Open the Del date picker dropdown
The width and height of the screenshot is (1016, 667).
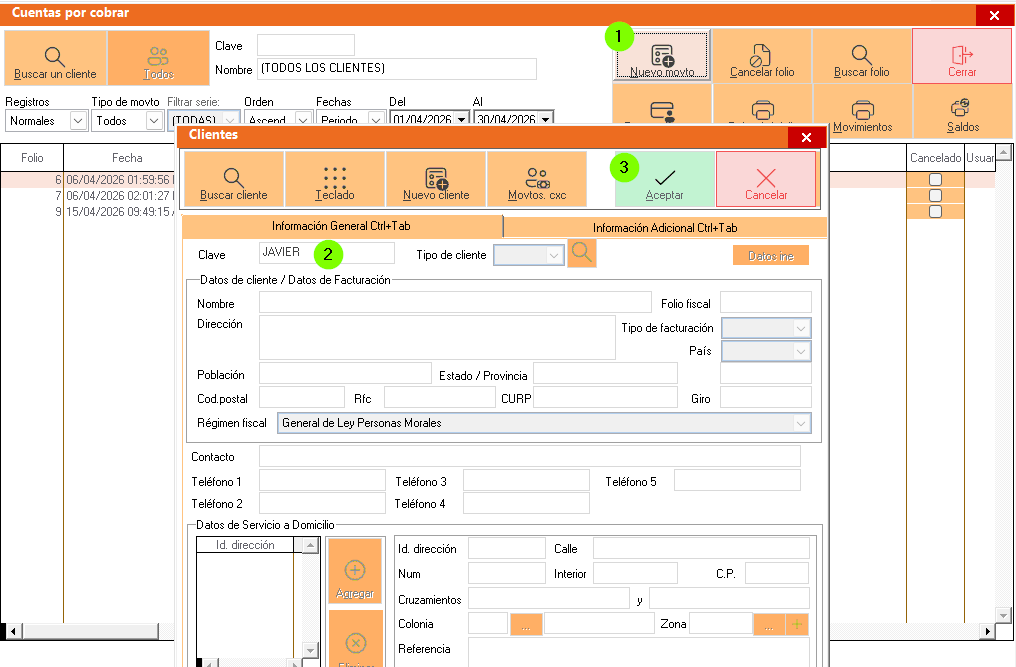point(461,119)
